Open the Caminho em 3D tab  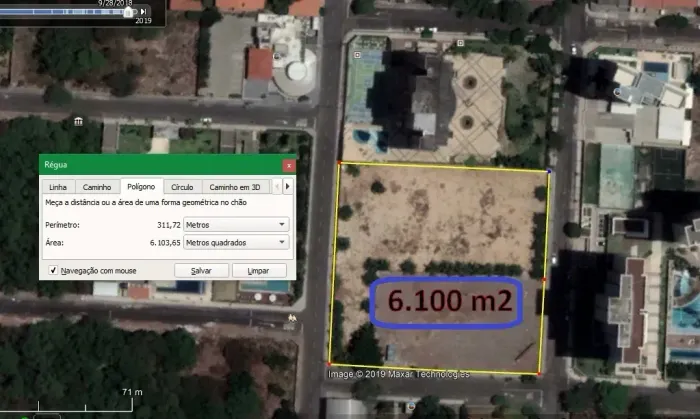(x=235, y=187)
